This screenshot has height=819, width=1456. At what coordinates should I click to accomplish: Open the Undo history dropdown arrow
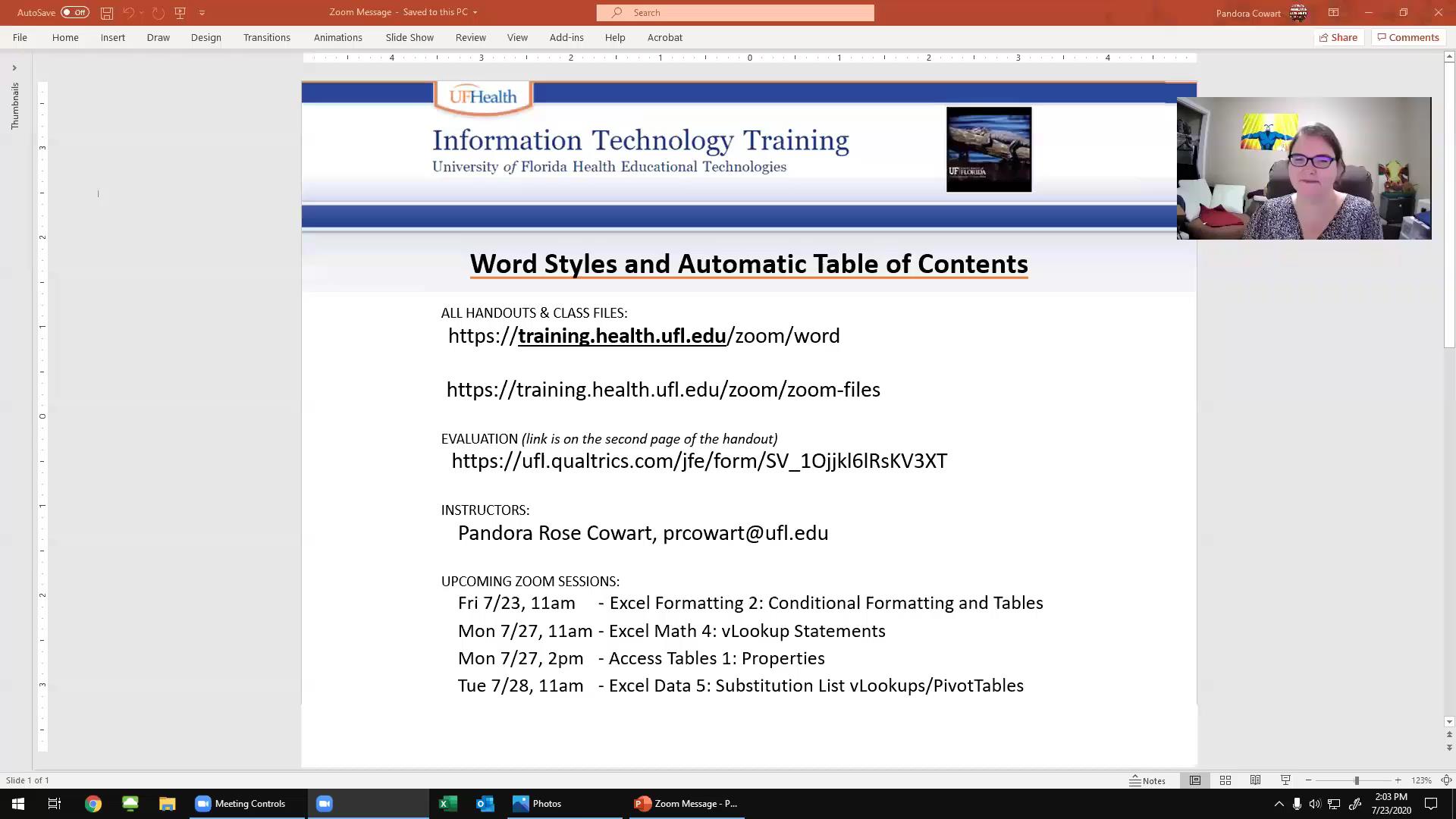142,13
